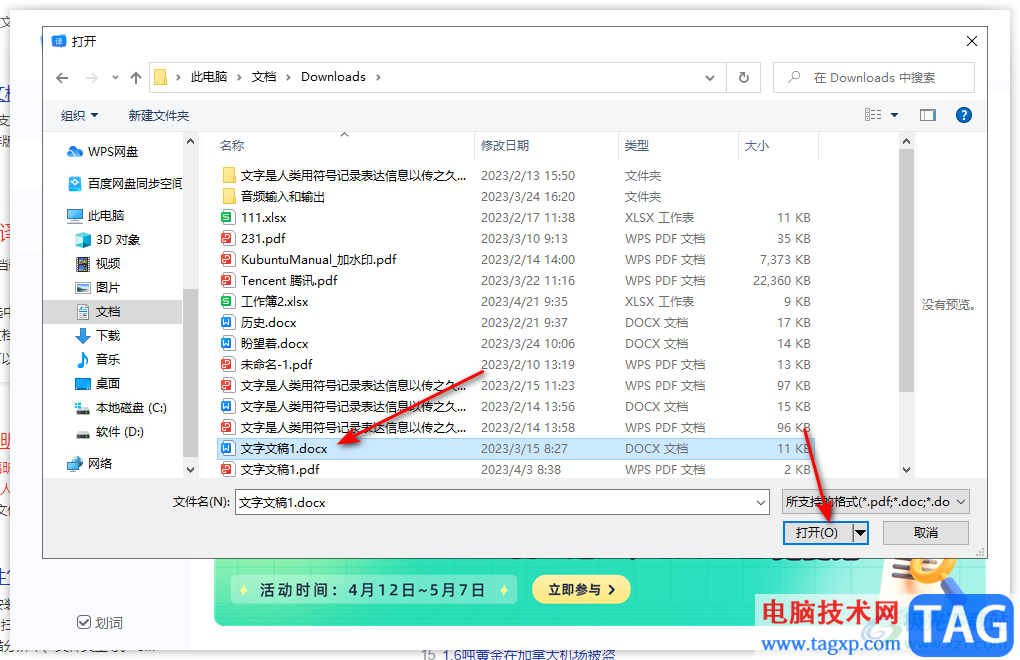
Task: Click the 历史.docx file icon
Action: point(226,322)
